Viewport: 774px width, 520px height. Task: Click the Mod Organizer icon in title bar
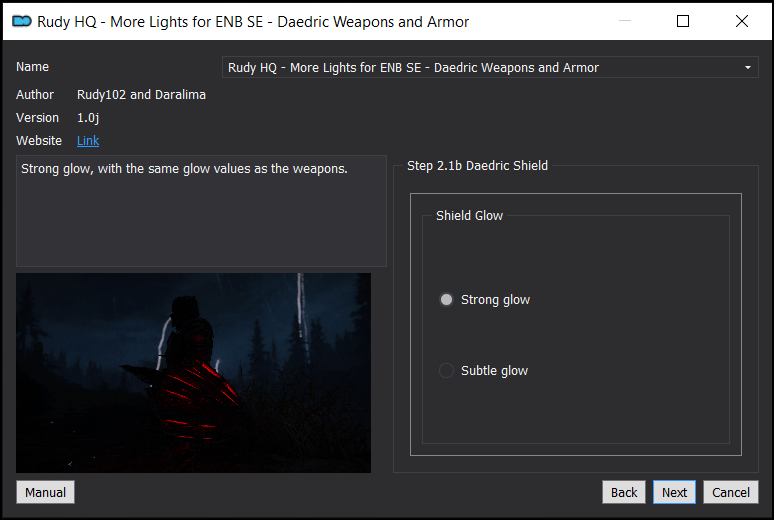[x=22, y=21]
